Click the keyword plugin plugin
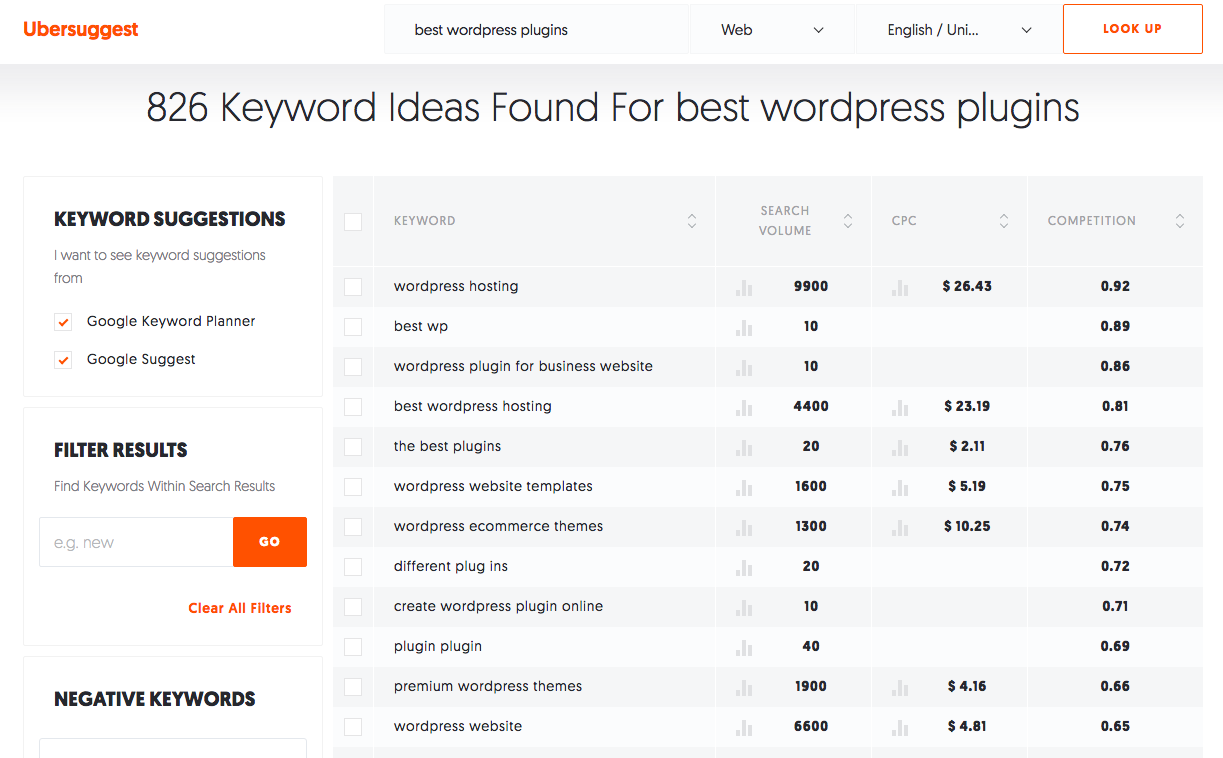The width and height of the screenshot is (1223, 758). (x=438, y=646)
